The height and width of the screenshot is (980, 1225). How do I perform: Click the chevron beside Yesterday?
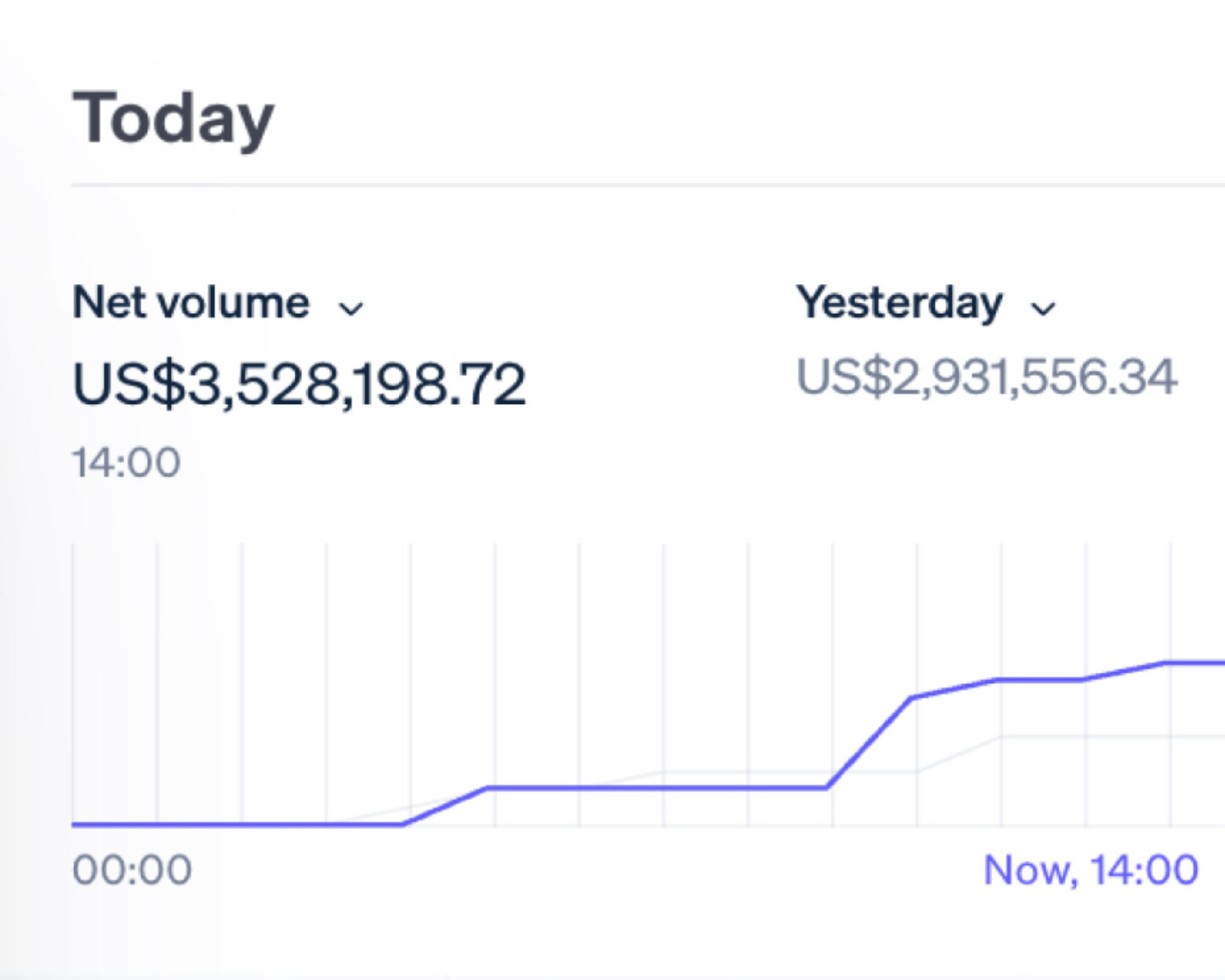1044,310
